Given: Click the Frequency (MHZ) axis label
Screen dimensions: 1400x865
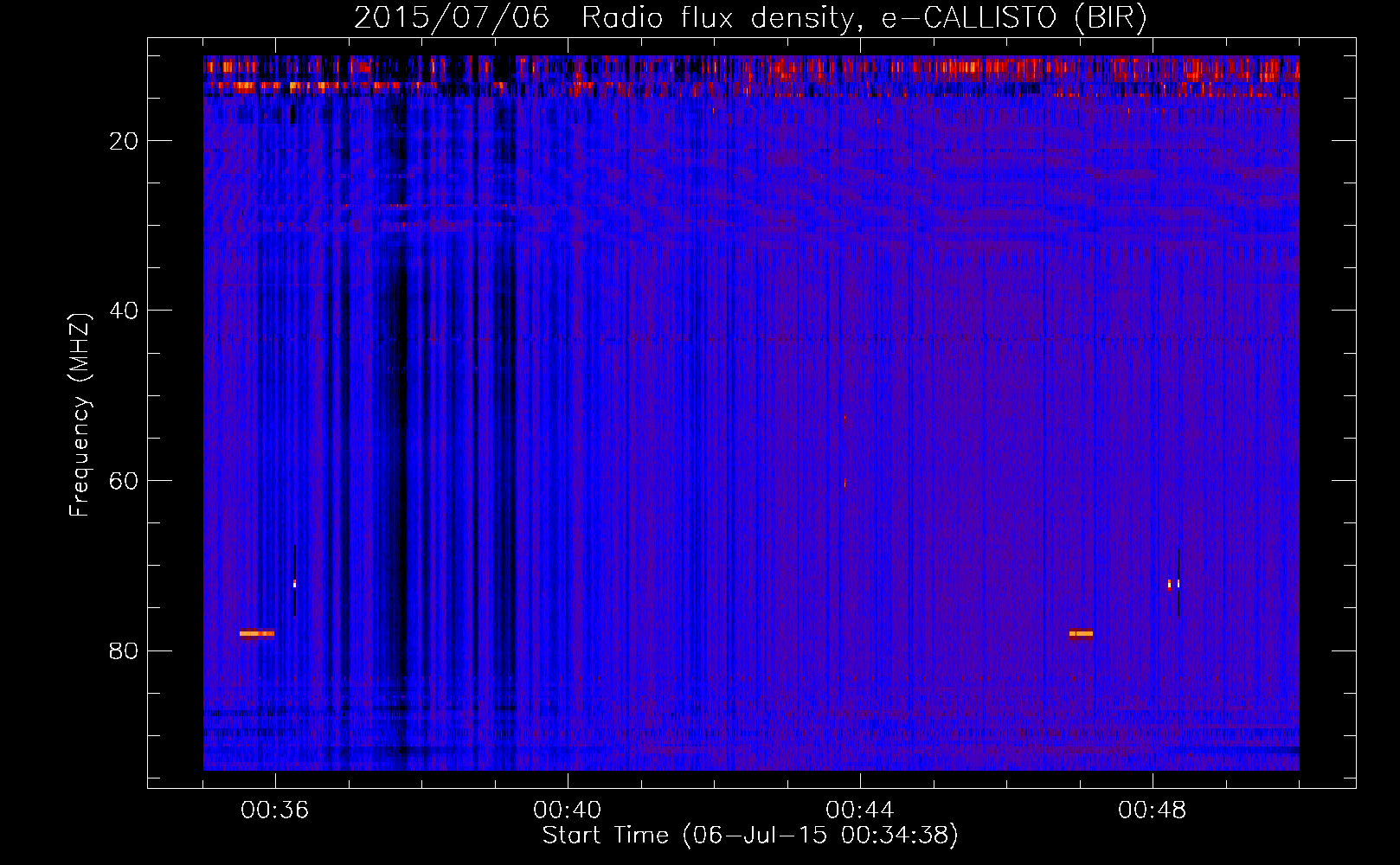Looking at the screenshot, I should pyautogui.click(x=80, y=415).
